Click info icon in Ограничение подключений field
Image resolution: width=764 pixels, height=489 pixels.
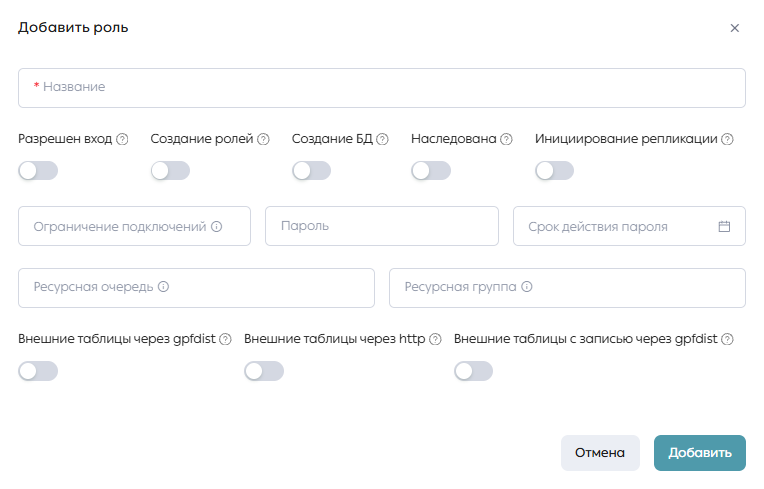216,226
